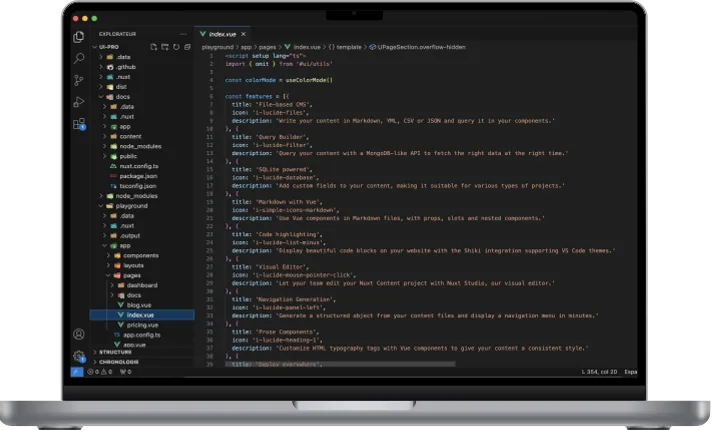The height and width of the screenshot is (430, 712).
Task: Click the TS icon beside app.config.ts
Action: pyautogui.click(x=117, y=335)
